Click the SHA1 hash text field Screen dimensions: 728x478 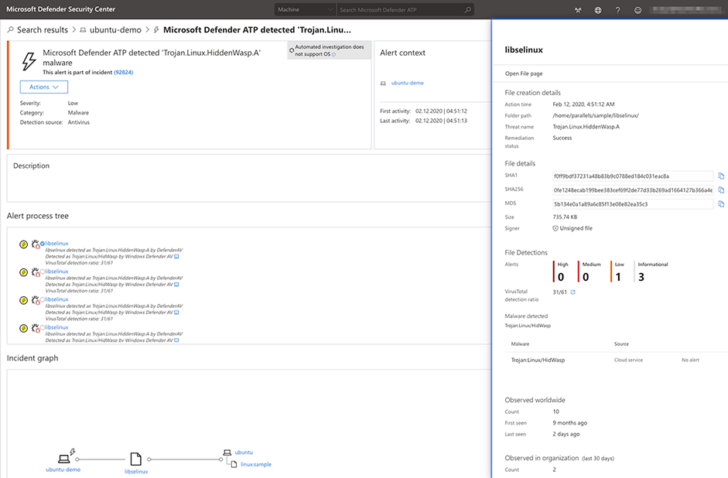[x=632, y=176]
